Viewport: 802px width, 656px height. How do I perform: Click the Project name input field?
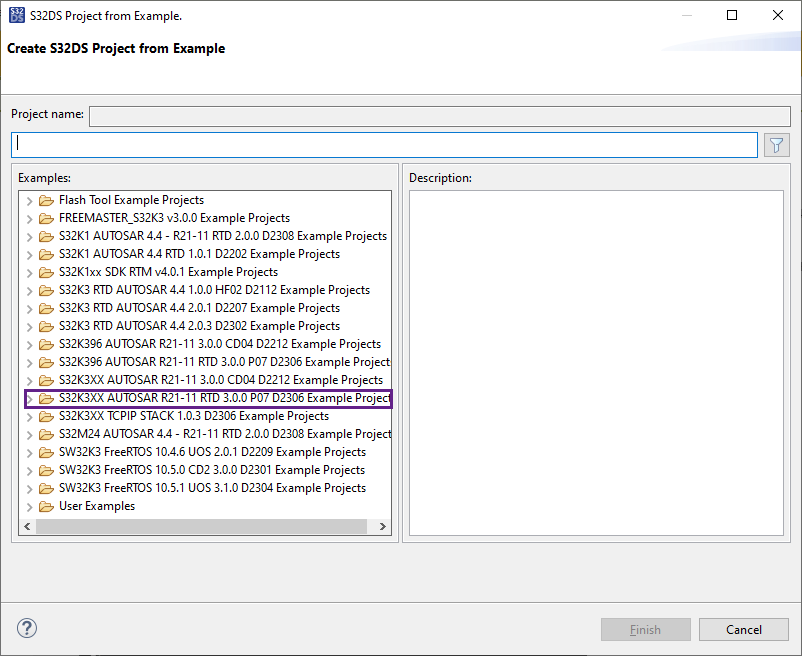click(x=440, y=115)
